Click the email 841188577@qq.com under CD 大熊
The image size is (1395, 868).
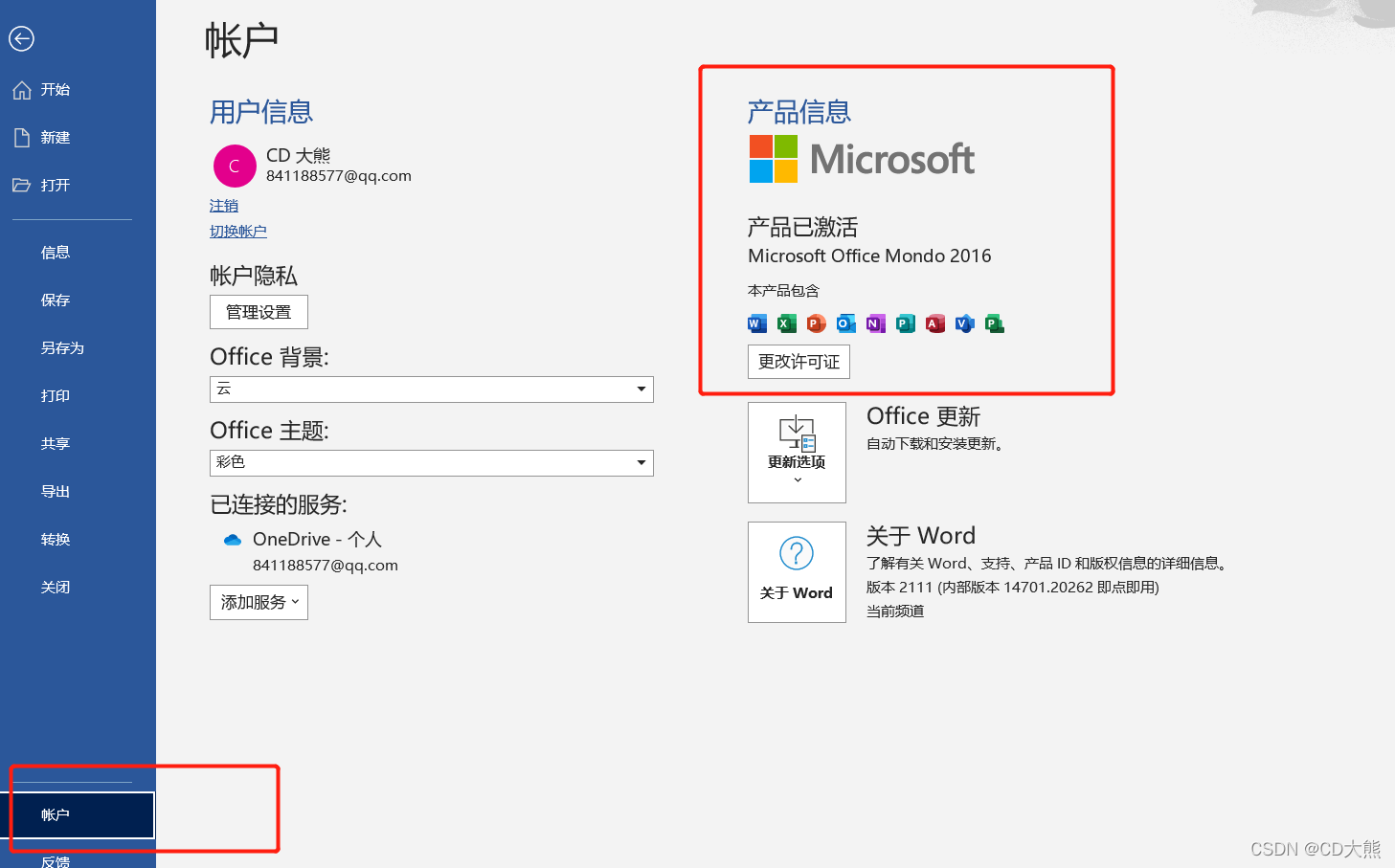339,176
